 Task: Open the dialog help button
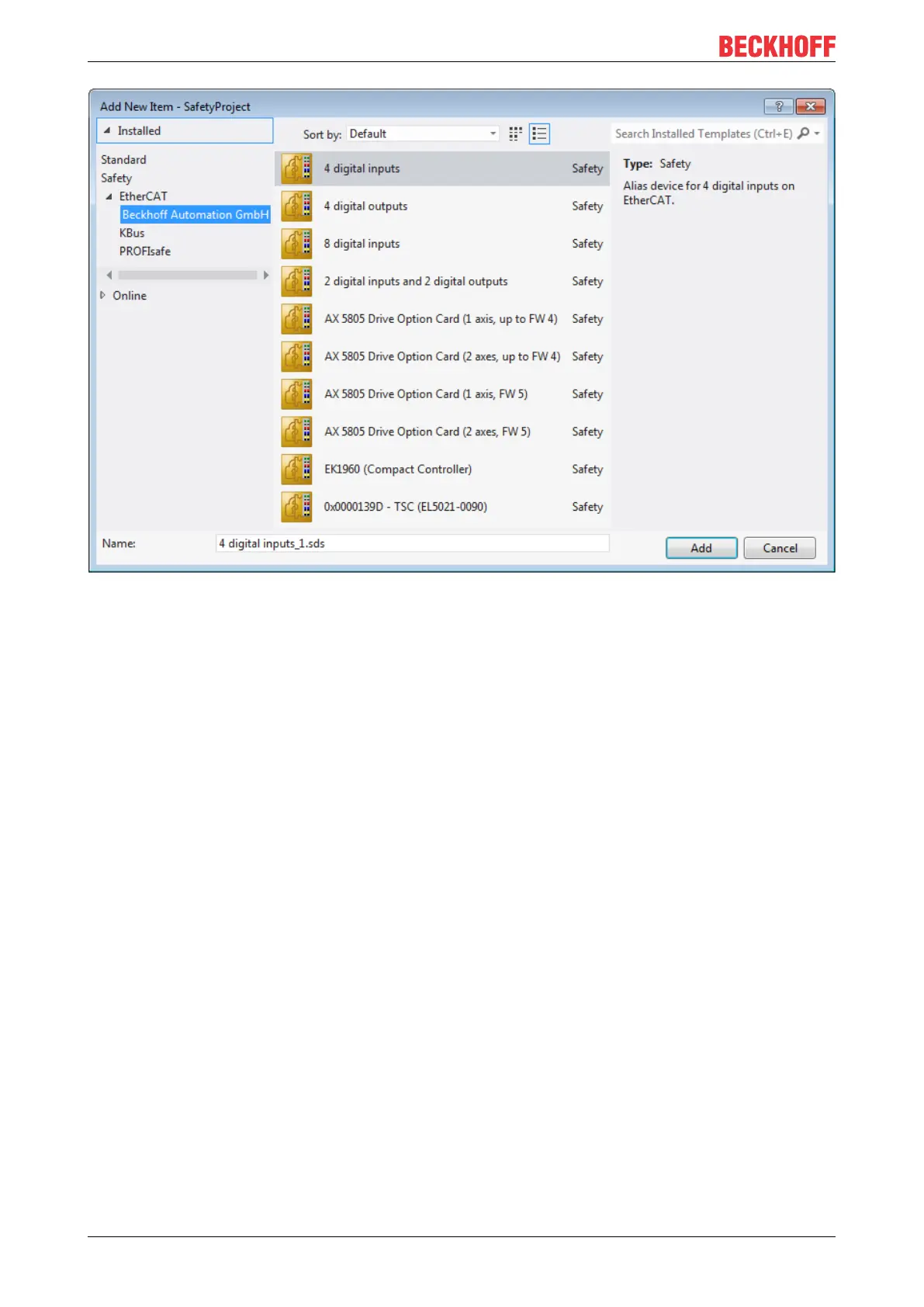tap(779, 106)
